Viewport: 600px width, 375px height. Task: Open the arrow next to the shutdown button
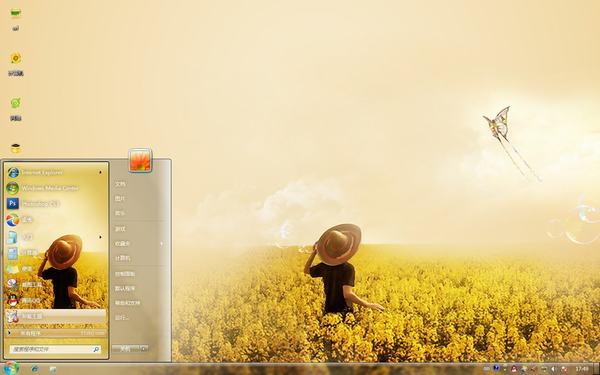[144, 349]
